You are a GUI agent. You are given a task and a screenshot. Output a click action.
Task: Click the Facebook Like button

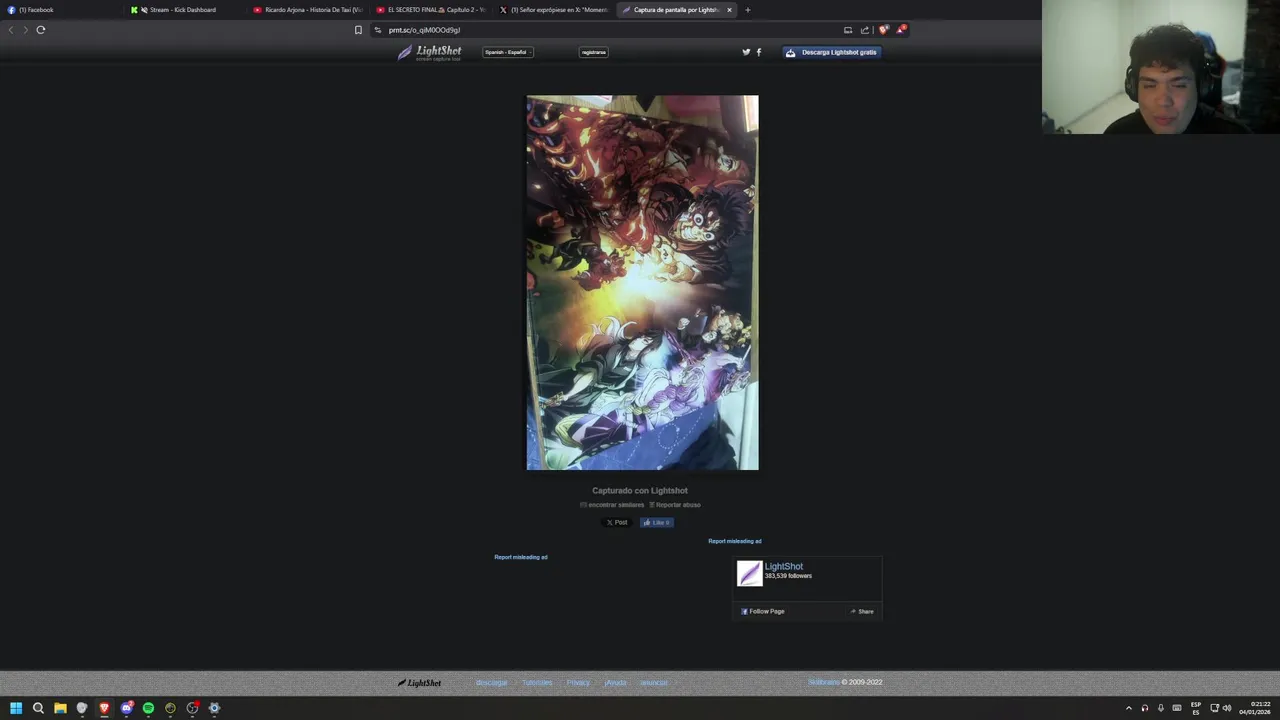point(656,522)
